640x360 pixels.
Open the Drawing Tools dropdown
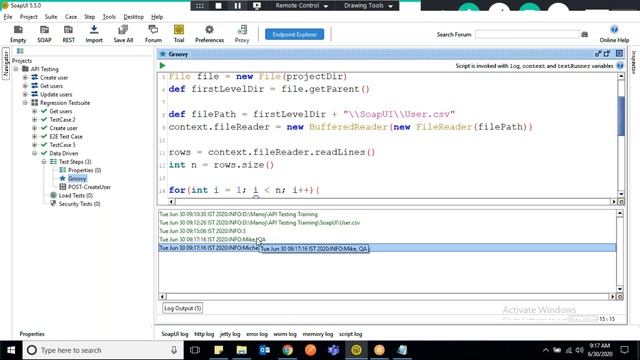coord(368,6)
